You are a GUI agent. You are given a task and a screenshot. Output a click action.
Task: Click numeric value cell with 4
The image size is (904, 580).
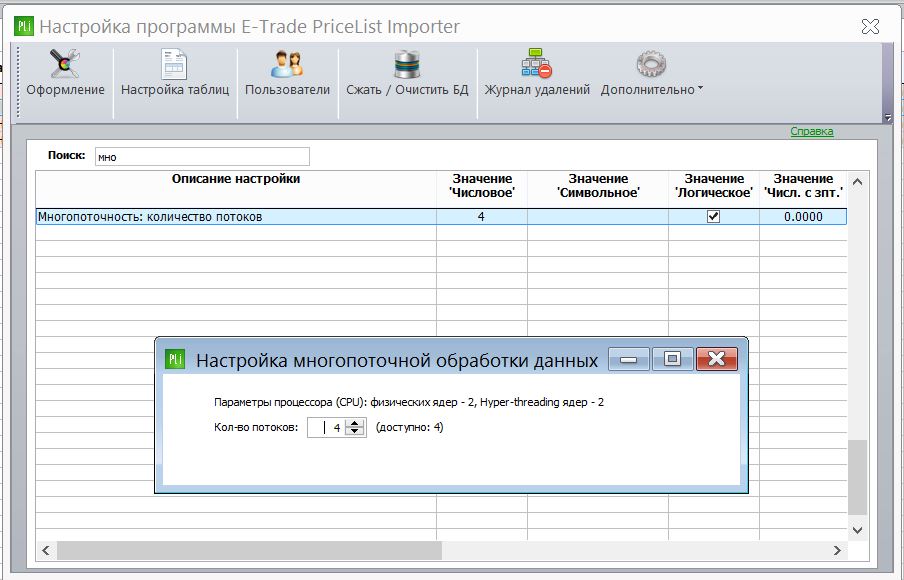(x=481, y=217)
